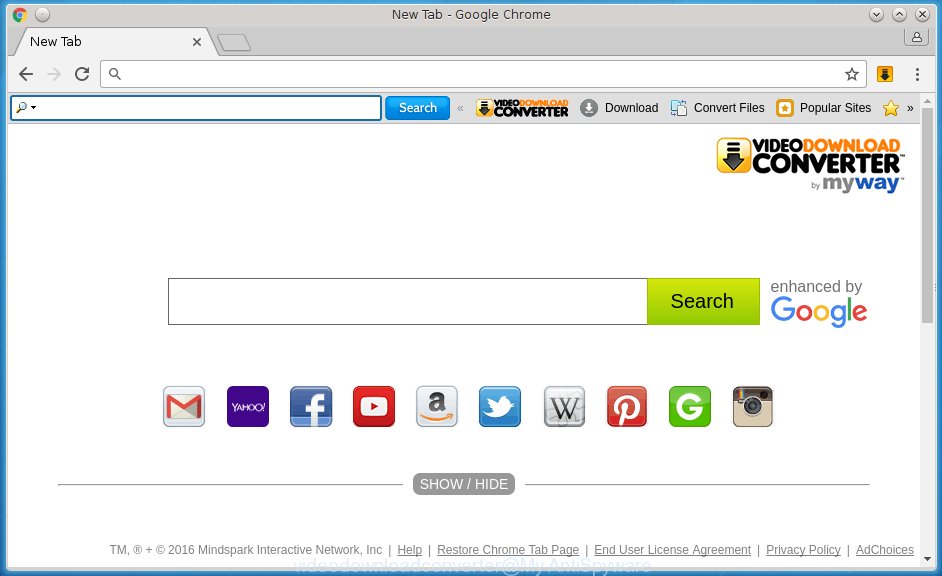942x576 pixels.
Task: Click the Convert Files toolbar icon
Action: point(679,108)
